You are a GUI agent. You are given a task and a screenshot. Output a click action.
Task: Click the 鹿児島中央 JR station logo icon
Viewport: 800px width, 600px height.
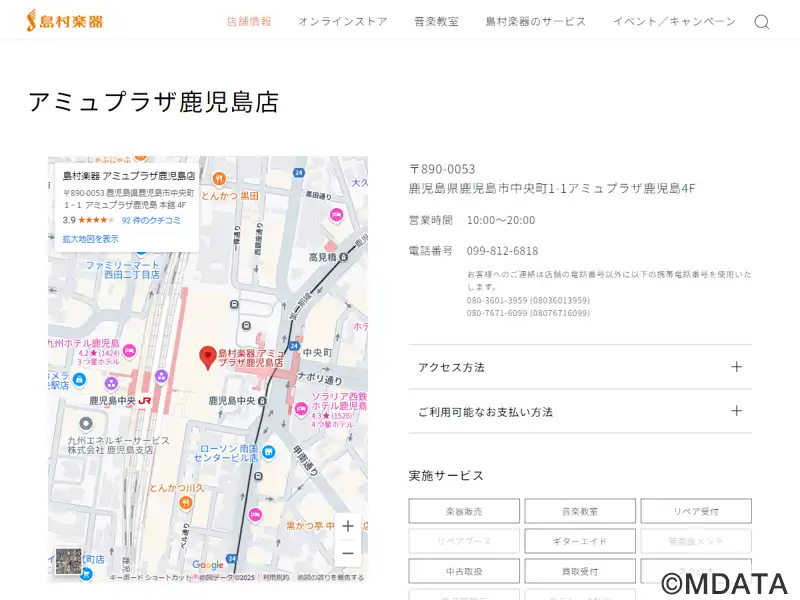point(144,401)
